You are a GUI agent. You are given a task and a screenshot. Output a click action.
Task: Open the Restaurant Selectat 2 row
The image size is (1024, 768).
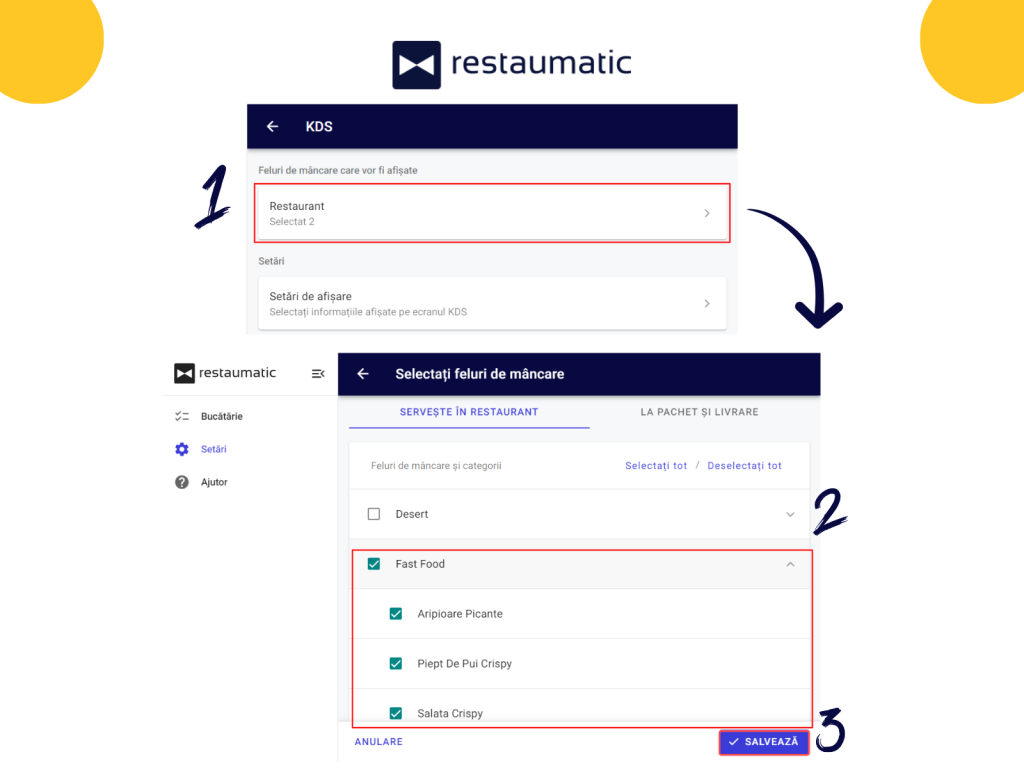click(x=492, y=214)
